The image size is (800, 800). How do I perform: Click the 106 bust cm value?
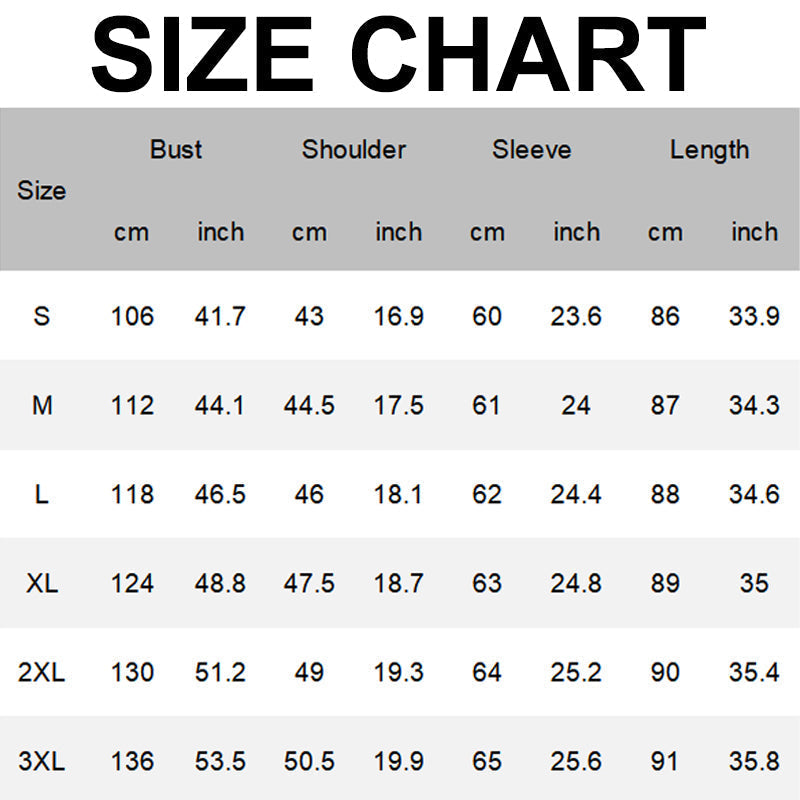tap(132, 316)
